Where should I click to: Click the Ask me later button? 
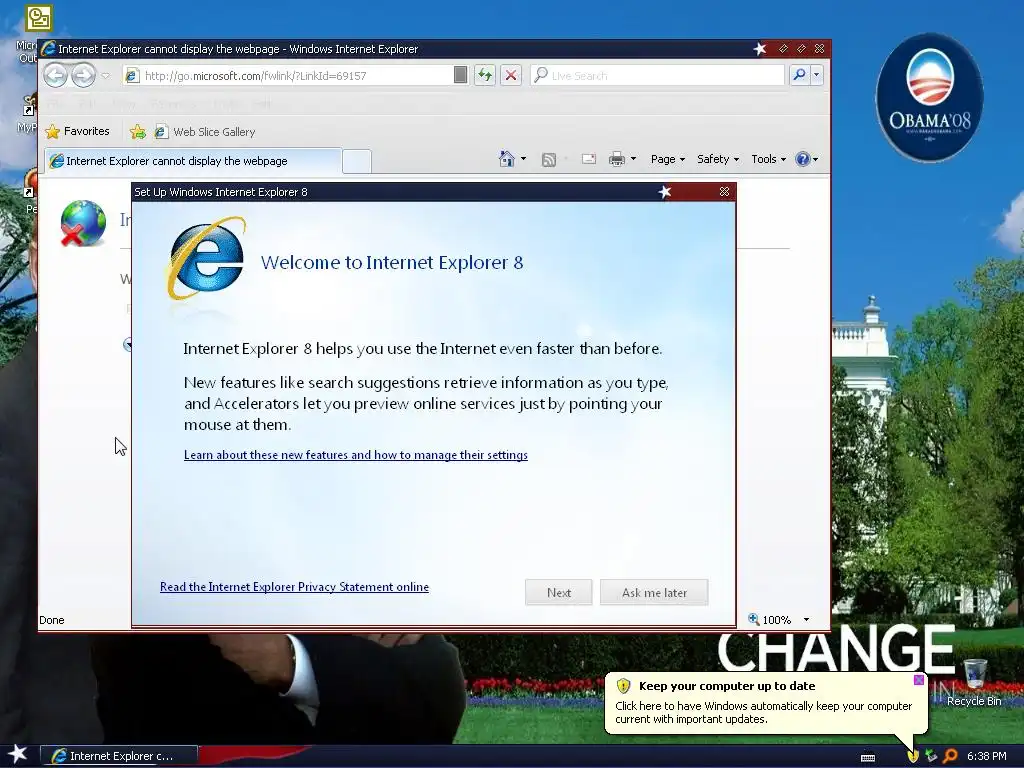coord(654,592)
